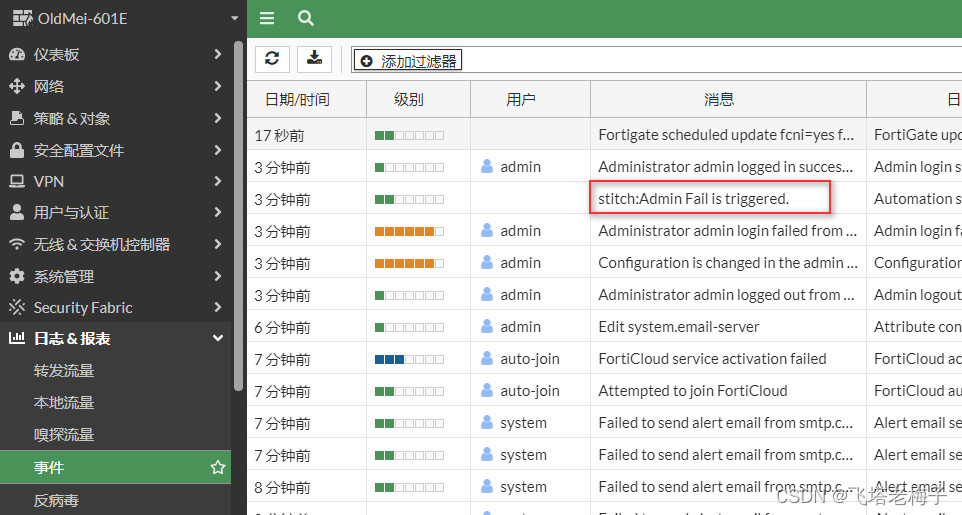Click user icon in Edit system.email-server row
962x515 pixels.
coord(487,327)
